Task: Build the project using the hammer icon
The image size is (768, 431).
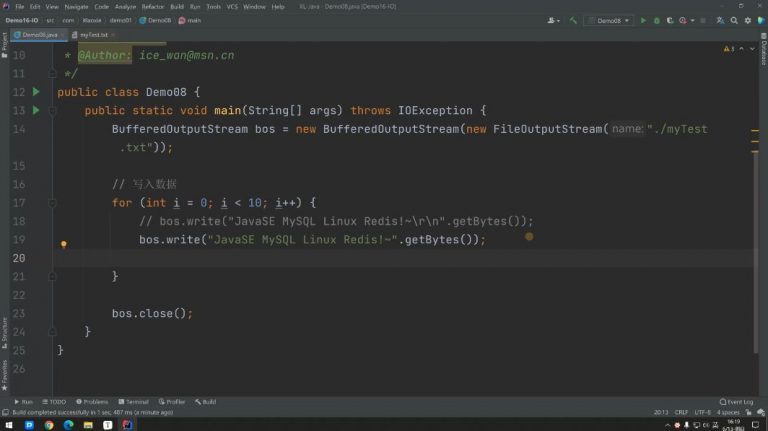Action: tap(574, 19)
